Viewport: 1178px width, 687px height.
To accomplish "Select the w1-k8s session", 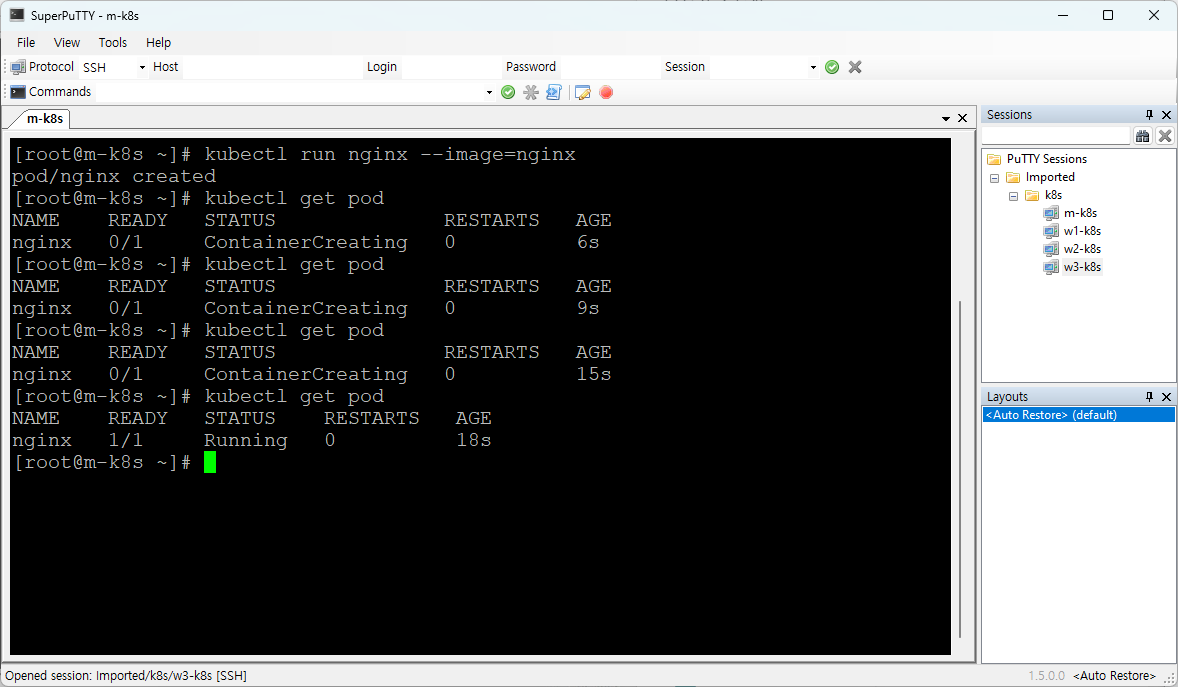I will 1082,231.
